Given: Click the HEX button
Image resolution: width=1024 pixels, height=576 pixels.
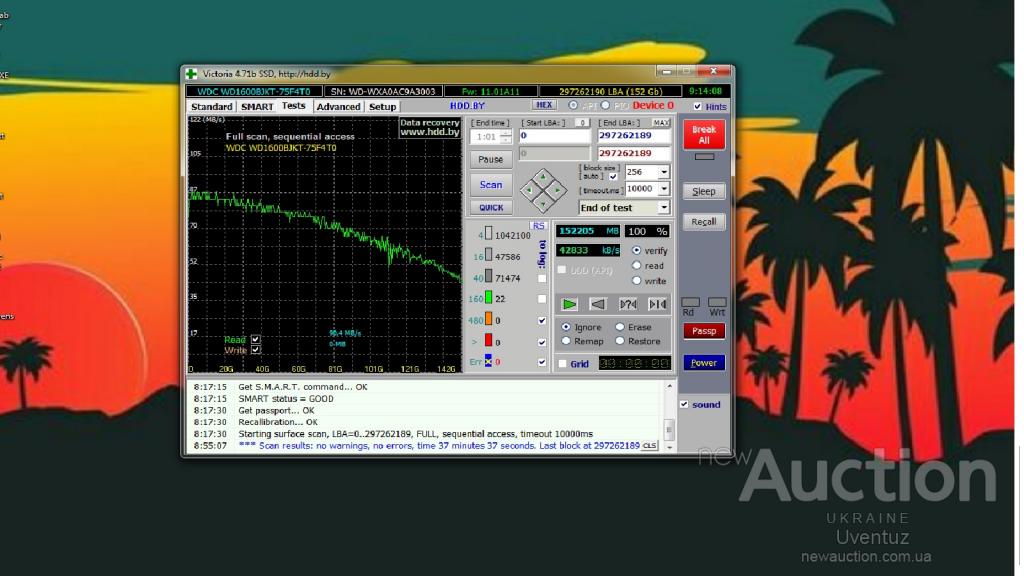Looking at the screenshot, I should (543, 105).
